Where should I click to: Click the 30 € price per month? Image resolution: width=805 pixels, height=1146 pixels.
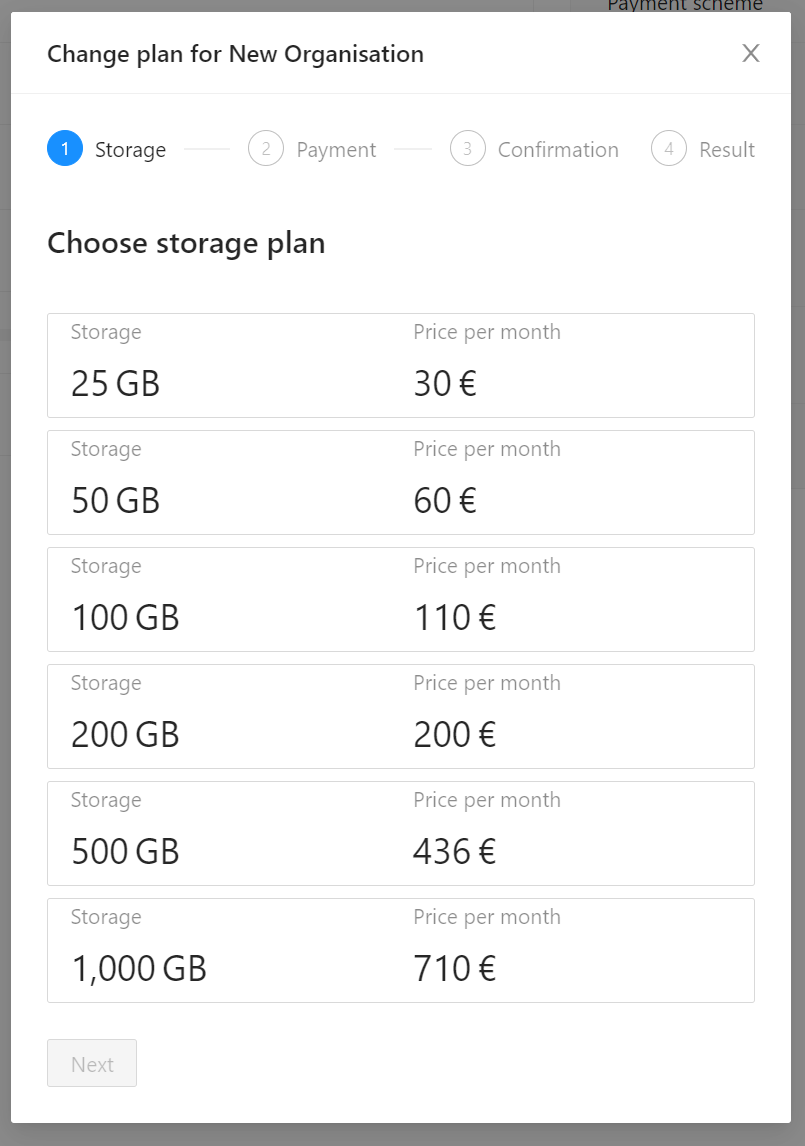(444, 383)
